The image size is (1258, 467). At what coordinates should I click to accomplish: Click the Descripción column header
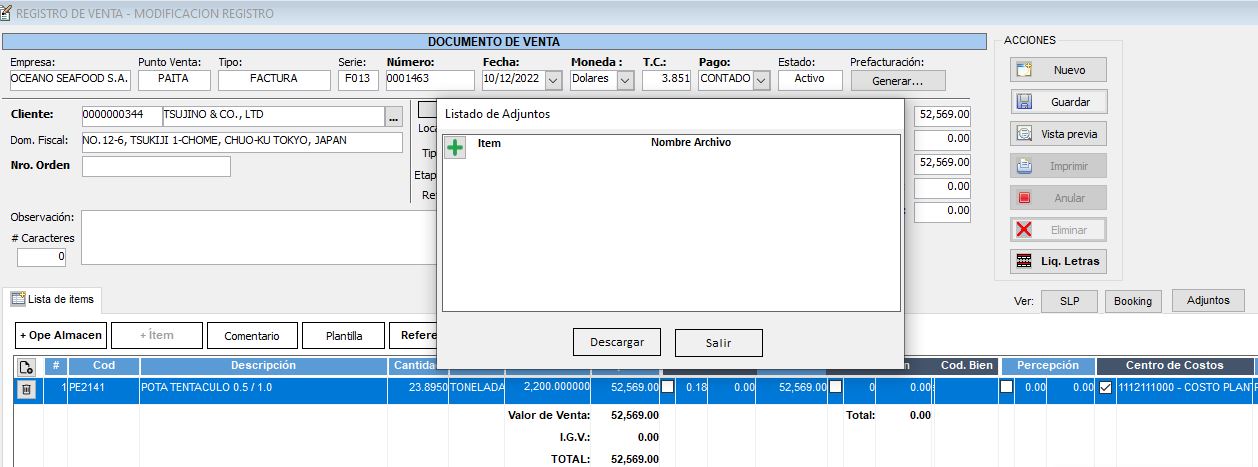[x=263, y=366]
